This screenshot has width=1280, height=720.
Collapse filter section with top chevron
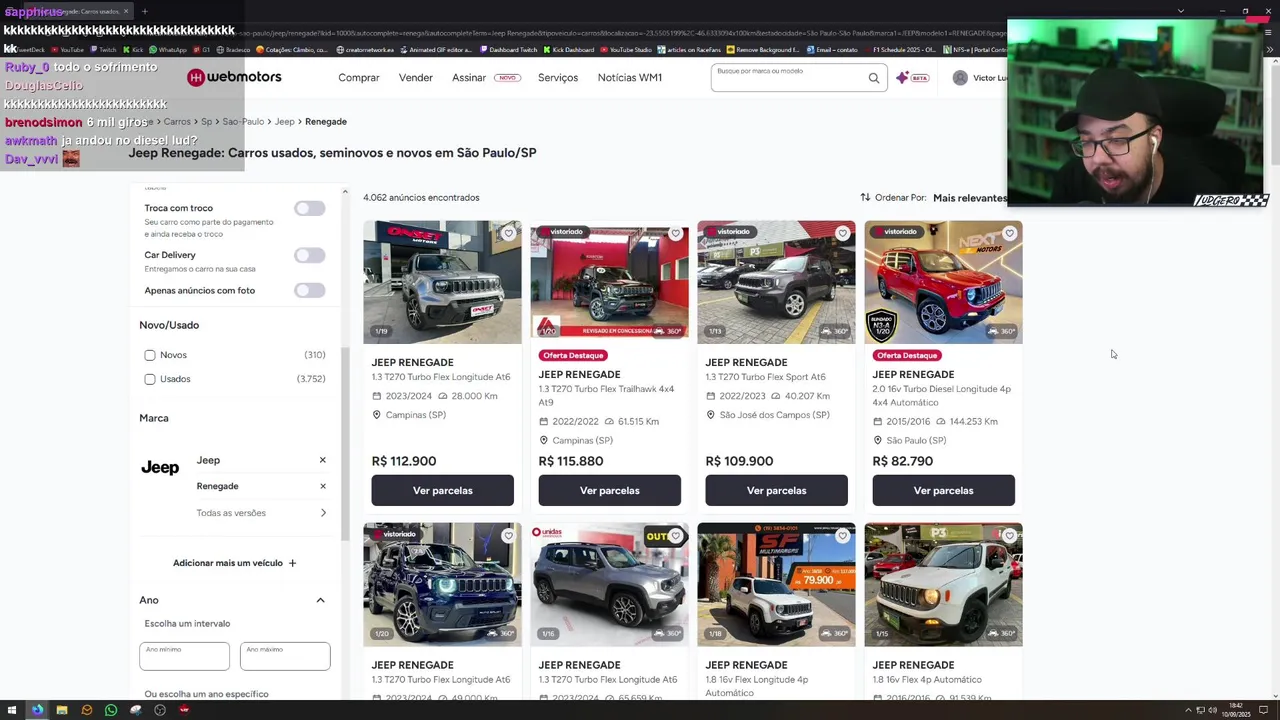[x=345, y=192]
